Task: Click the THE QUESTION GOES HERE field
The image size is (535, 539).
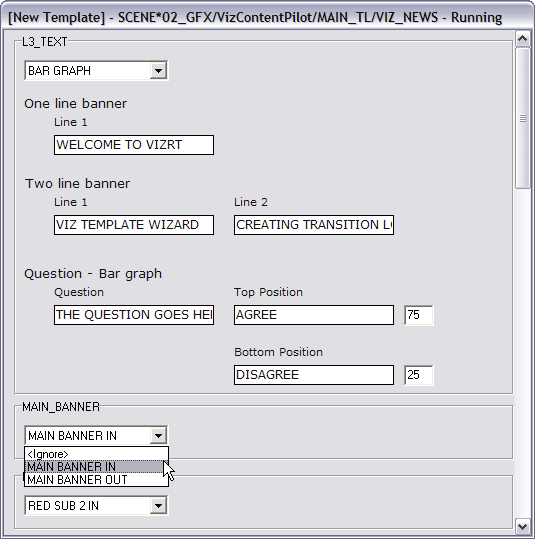Action: point(134,315)
